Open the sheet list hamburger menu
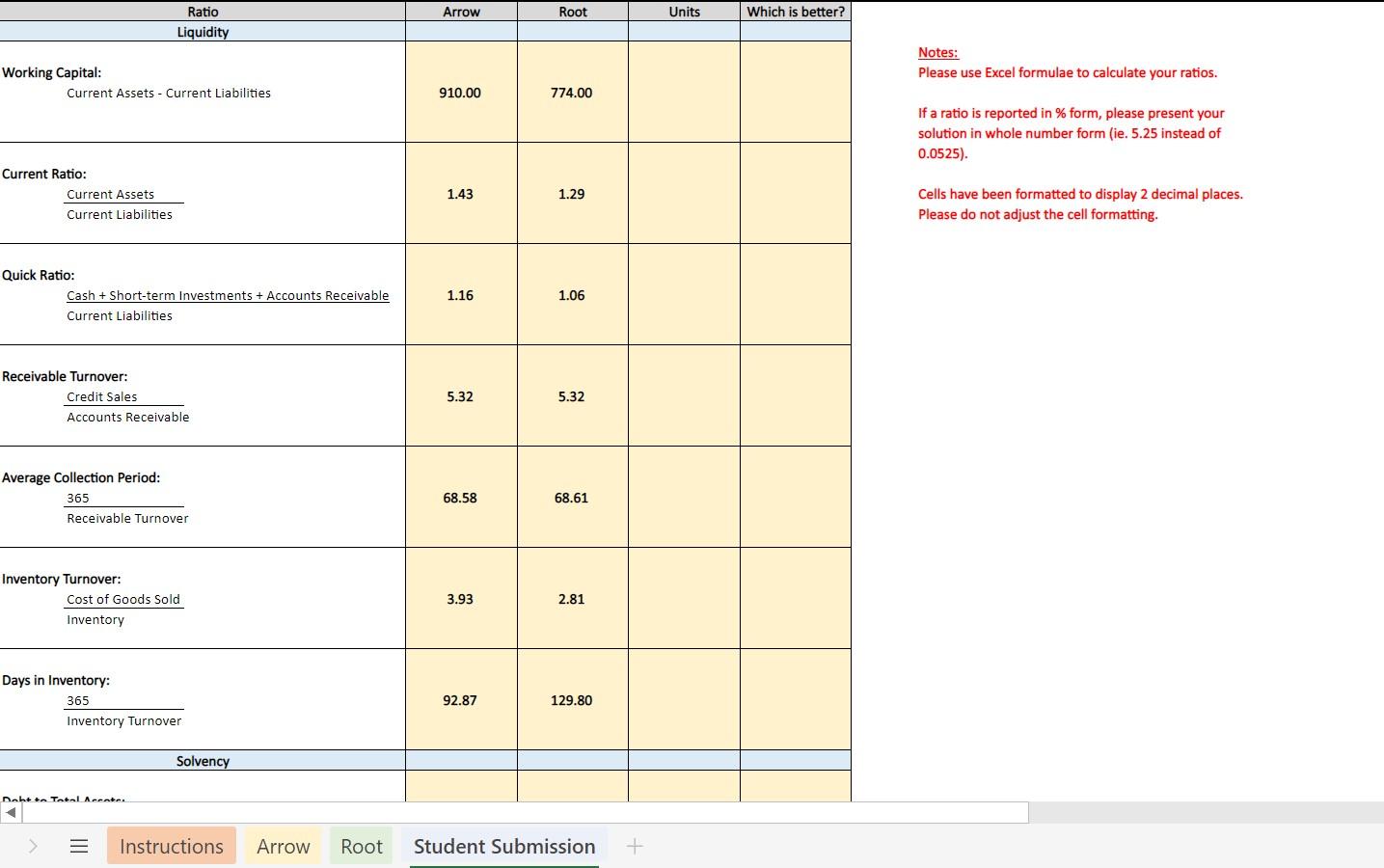 click(78, 846)
